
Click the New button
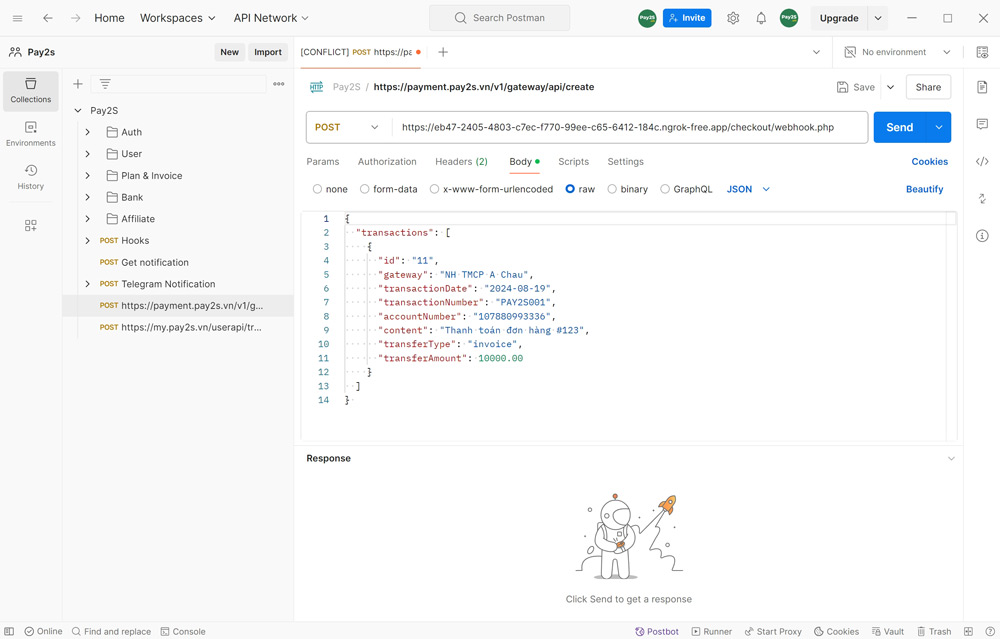(230, 52)
